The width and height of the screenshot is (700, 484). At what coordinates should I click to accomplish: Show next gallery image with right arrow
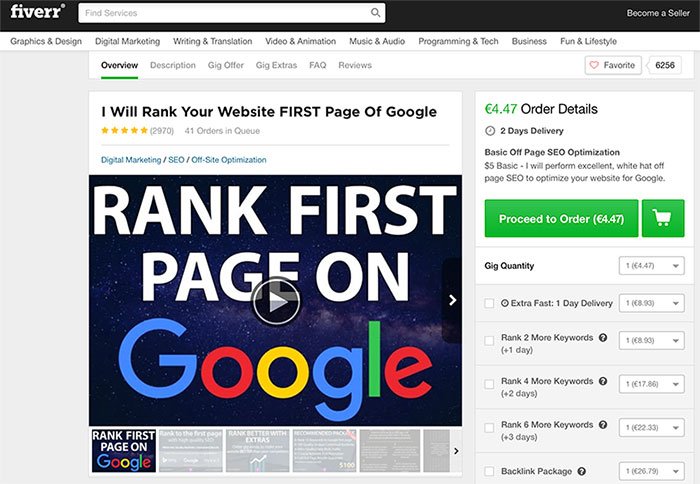pyautogui.click(x=452, y=300)
